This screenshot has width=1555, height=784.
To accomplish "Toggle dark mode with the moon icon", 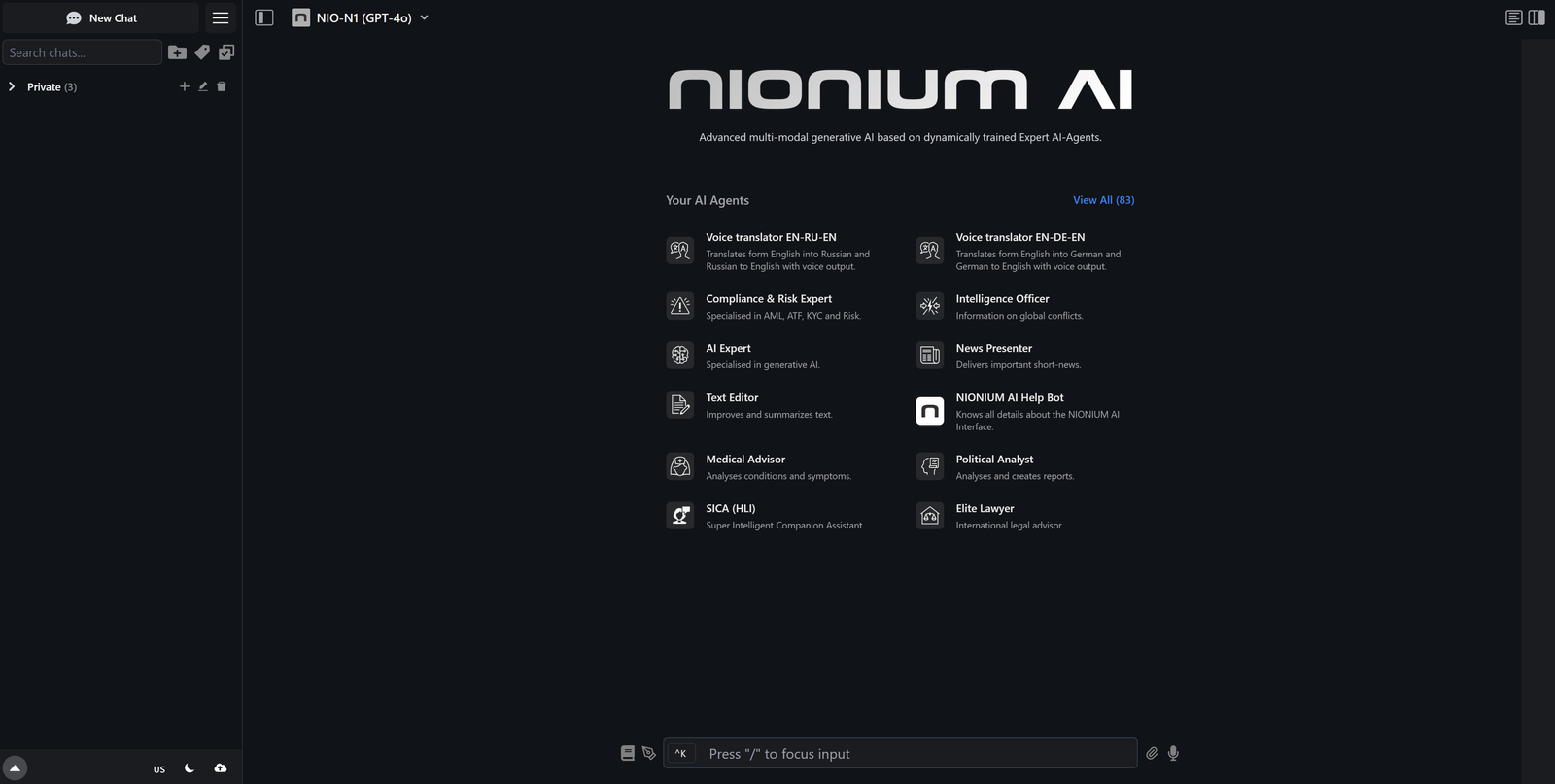I will coord(190,768).
